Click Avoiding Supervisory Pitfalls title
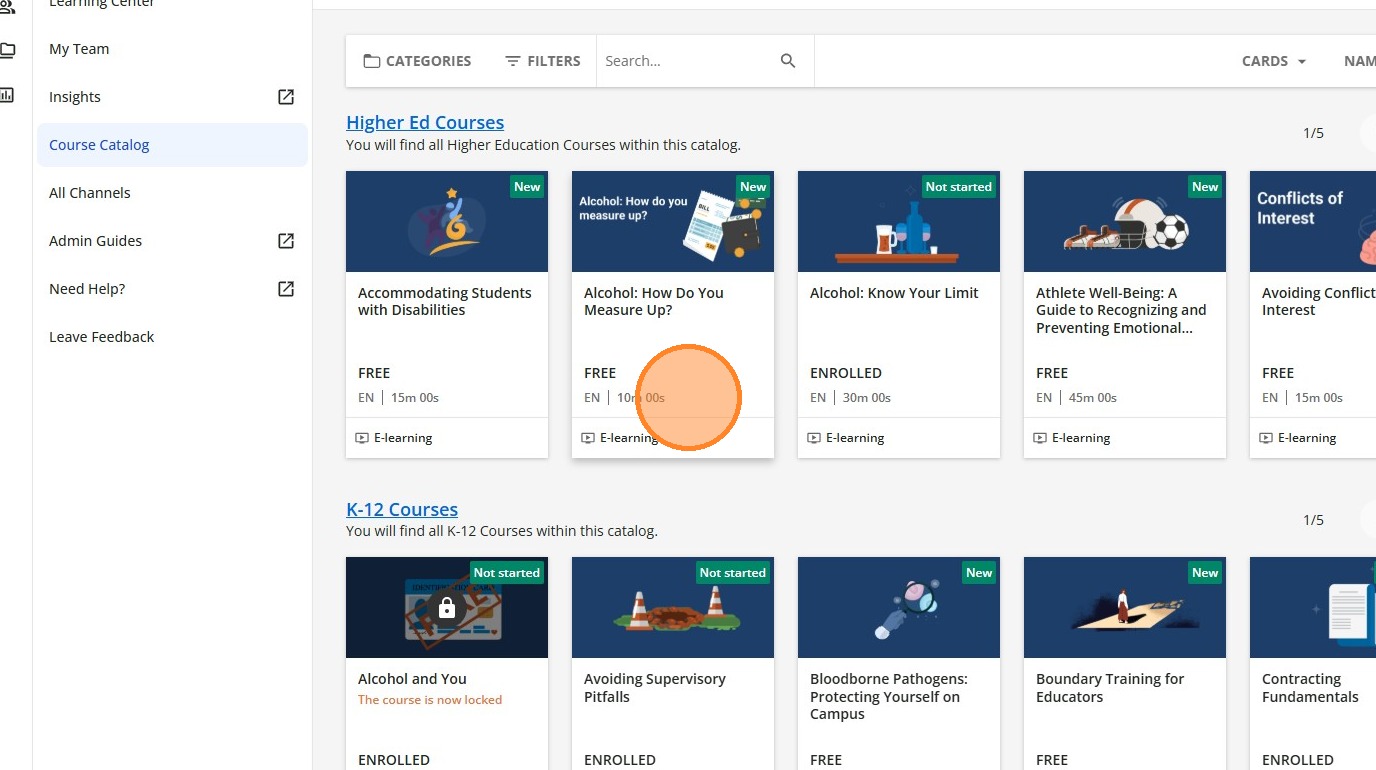Viewport: 1376px width, 770px height. pos(655,688)
